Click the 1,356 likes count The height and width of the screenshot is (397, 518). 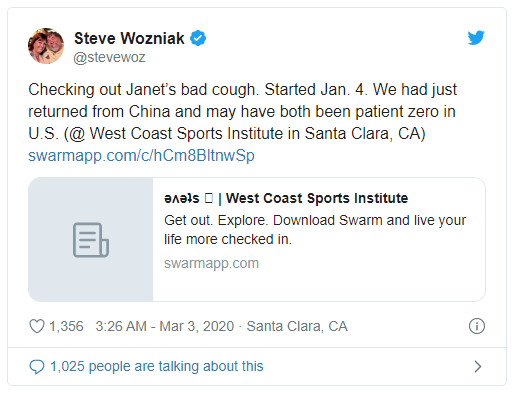(66, 326)
